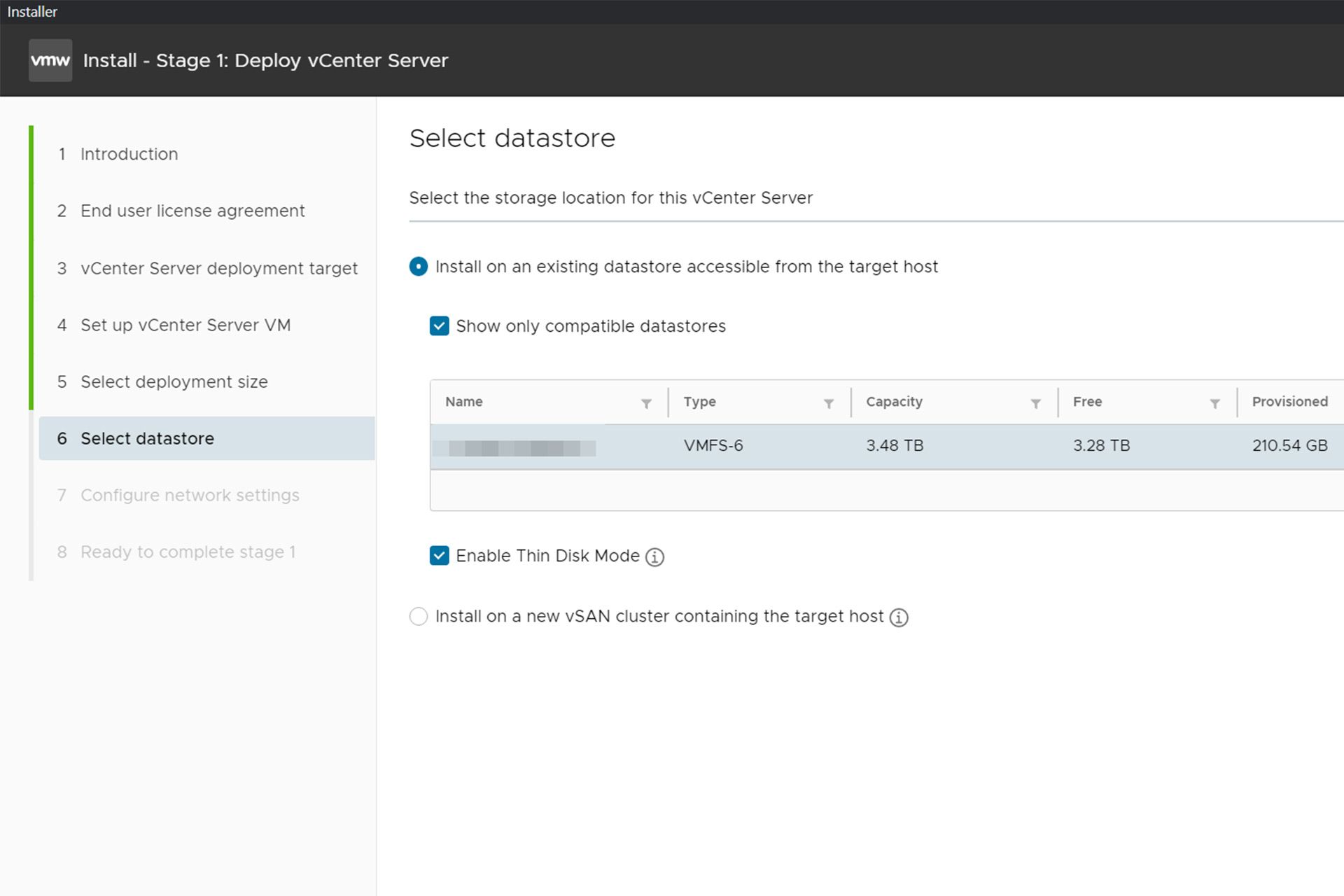Click 'Select the storage location' description text
The height and width of the screenshot is (896, 1344).
pos(611,198)
